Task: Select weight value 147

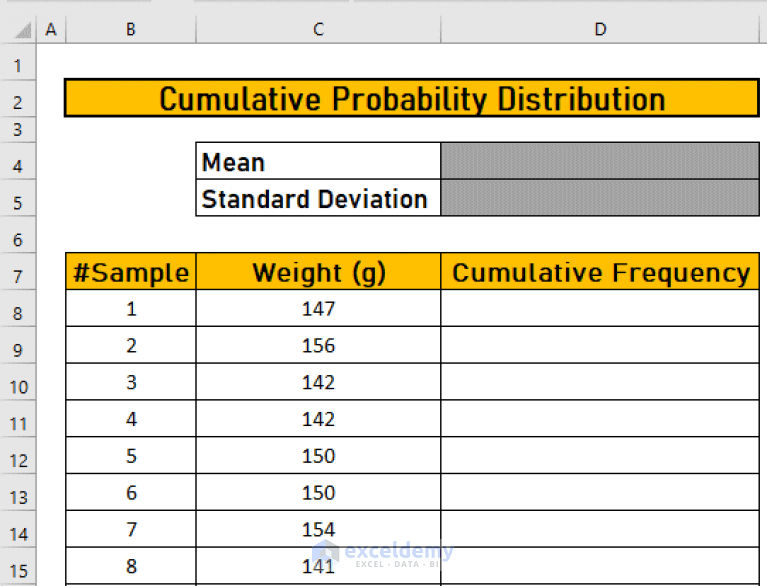Action: 318,308
